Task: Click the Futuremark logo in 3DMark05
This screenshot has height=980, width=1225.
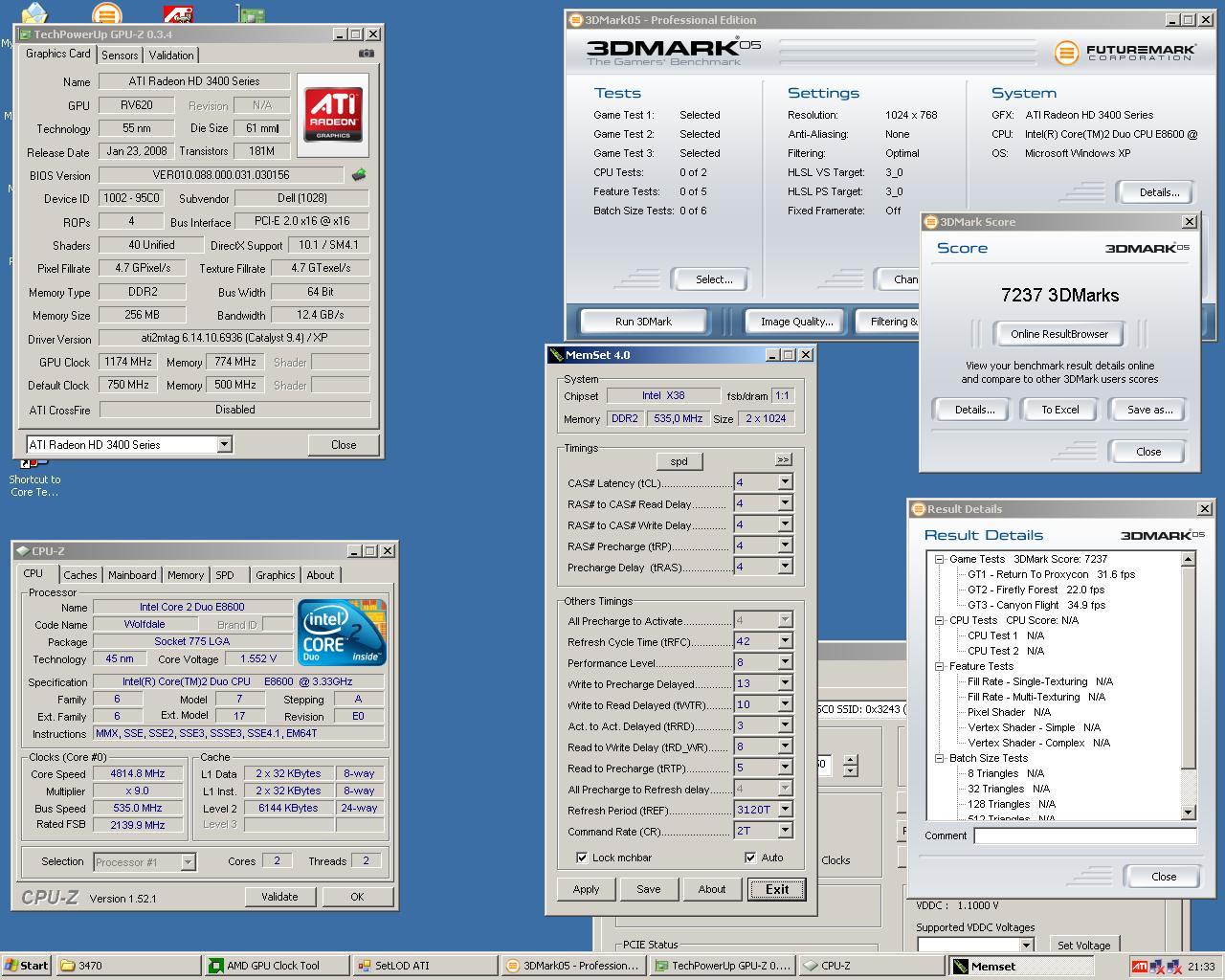Action: (1125, 53)
